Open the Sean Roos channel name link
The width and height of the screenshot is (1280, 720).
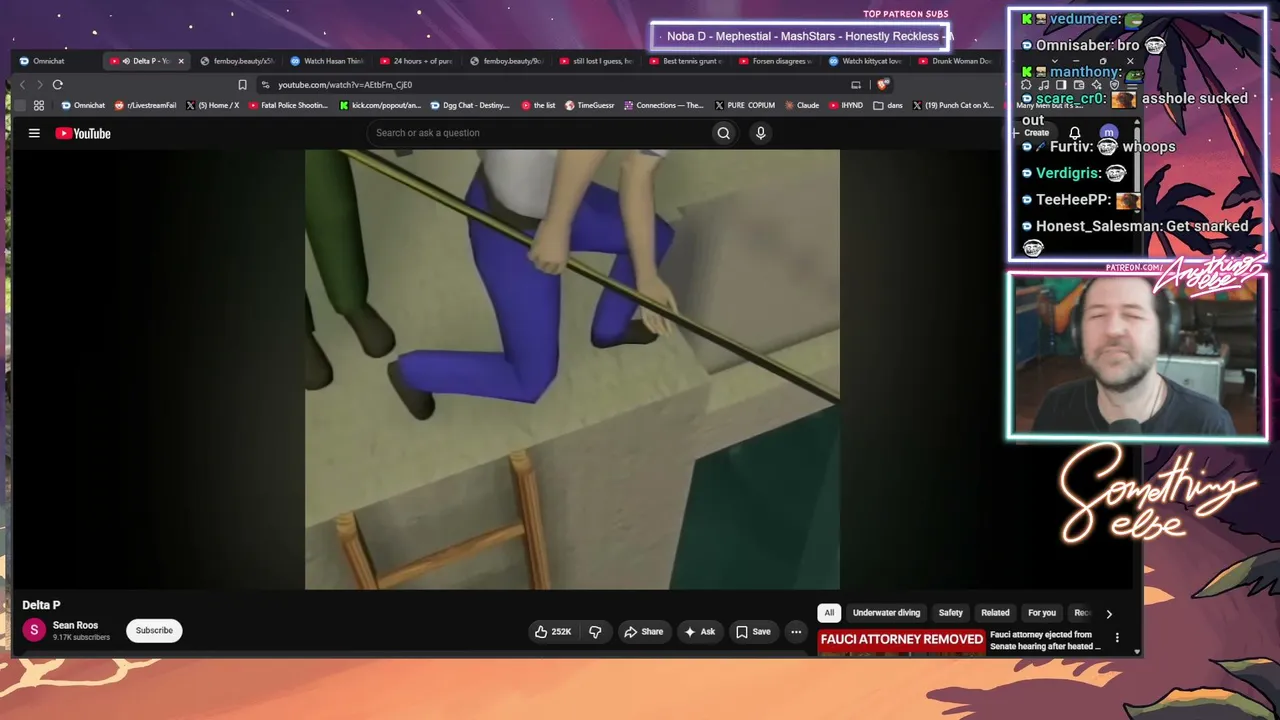pos(75,625)
